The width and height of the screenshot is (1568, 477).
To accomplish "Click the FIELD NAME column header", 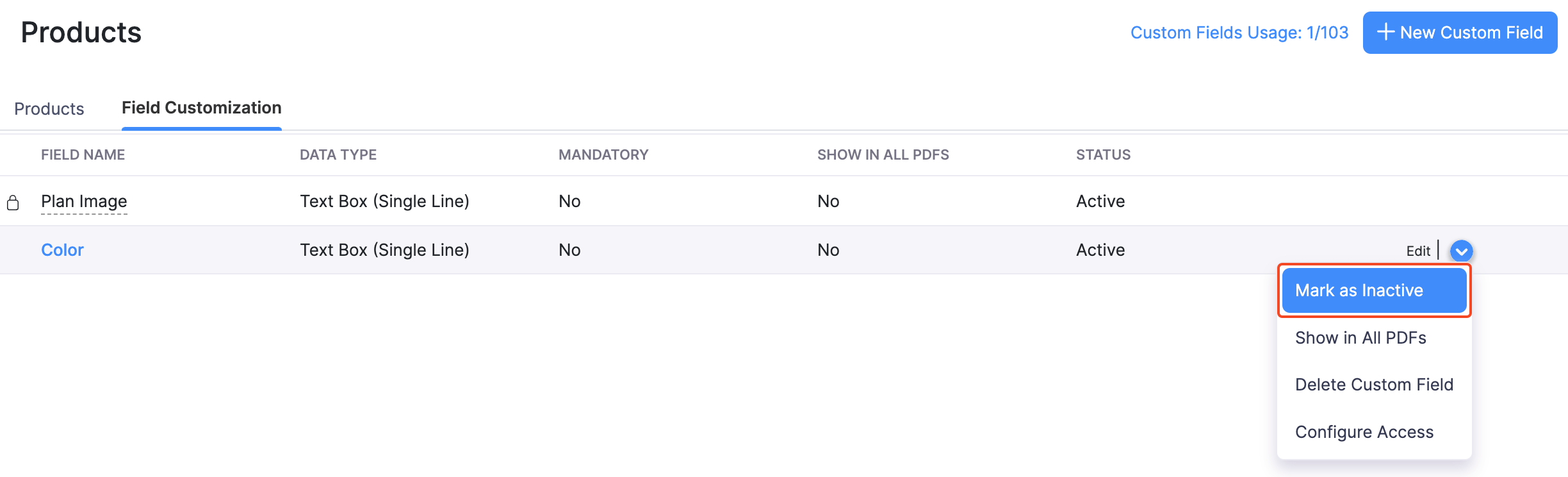I will pos(82,155).
